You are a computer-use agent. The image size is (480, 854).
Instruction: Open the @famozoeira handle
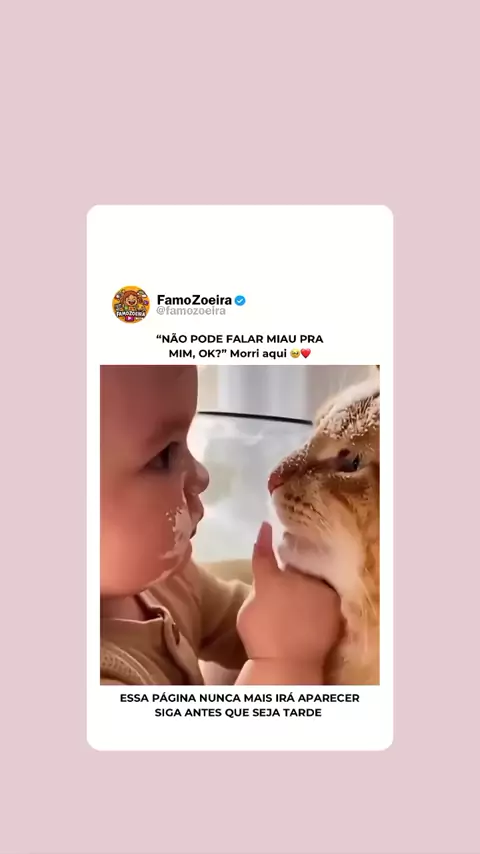pos(191,311)
